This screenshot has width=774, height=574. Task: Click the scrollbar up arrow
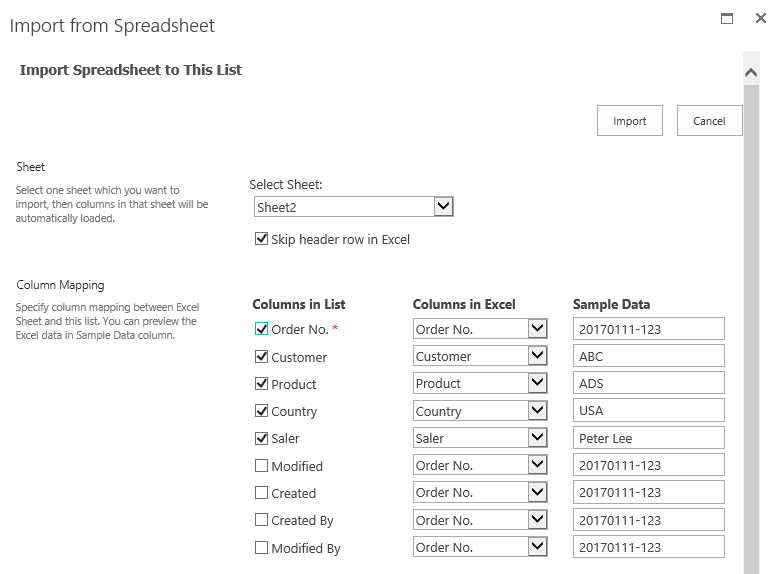coord(751,72)
